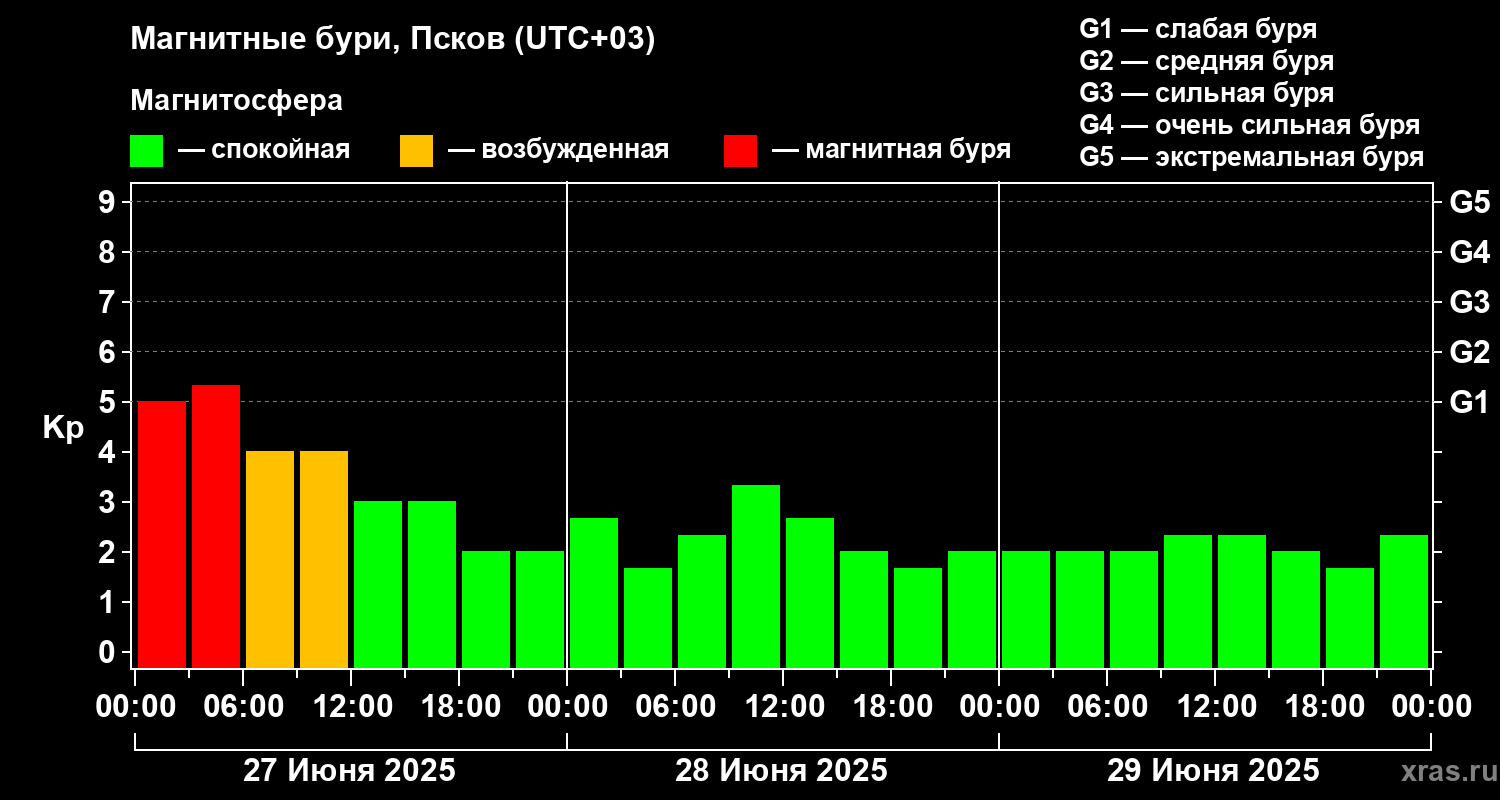Click the legend line 'G5 — экстремальная буря'
1500x800 pixels.
pyautogui.click(x=1252, y=157)
